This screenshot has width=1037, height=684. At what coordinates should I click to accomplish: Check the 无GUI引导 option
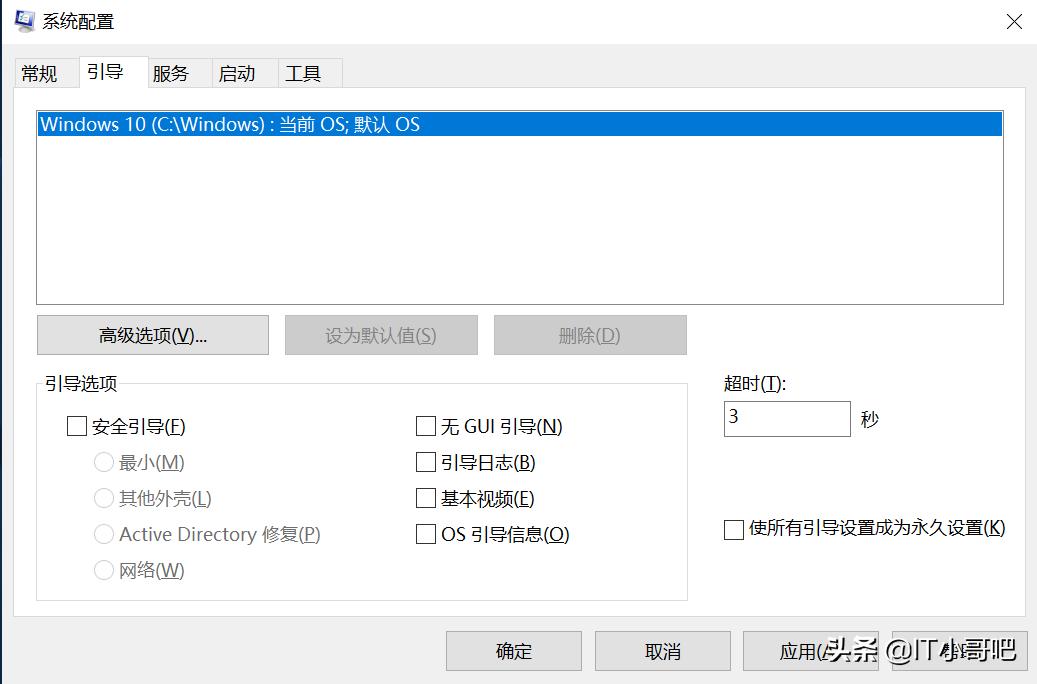tap(425, 426)
